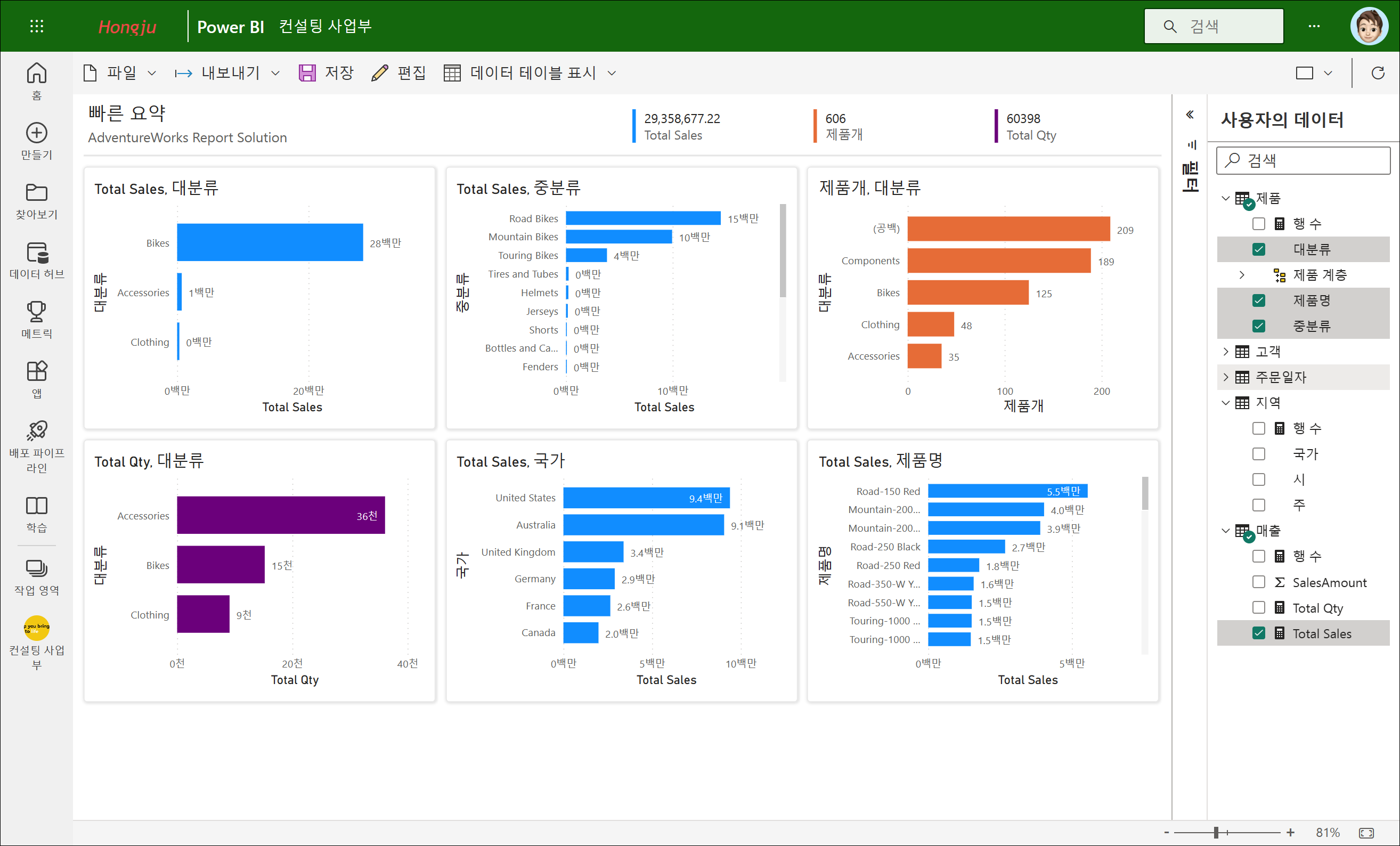Expand the 고객 table
Screen dimensions: 1400x846
1226,352
